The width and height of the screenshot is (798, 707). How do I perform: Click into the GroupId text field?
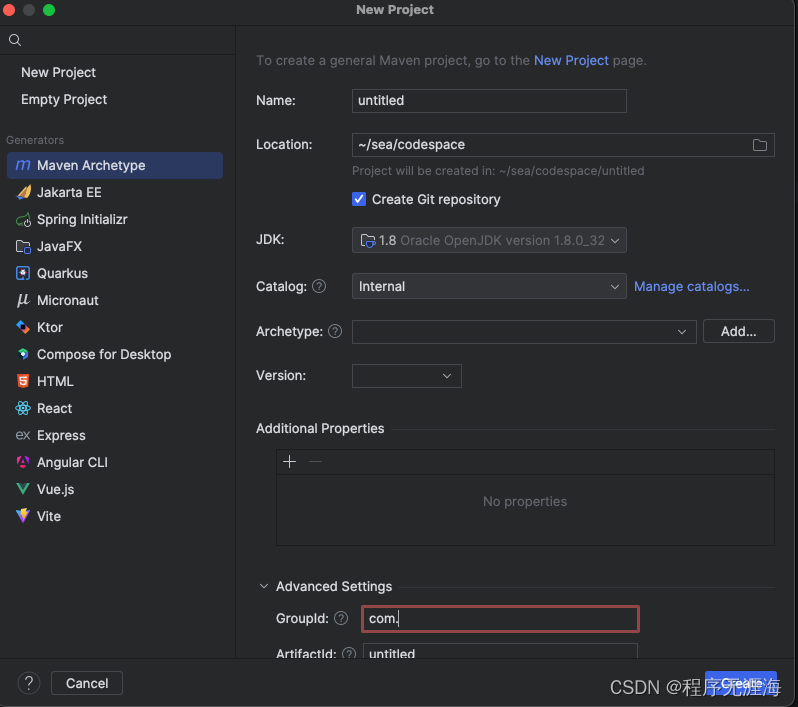(x=500, y=619)
